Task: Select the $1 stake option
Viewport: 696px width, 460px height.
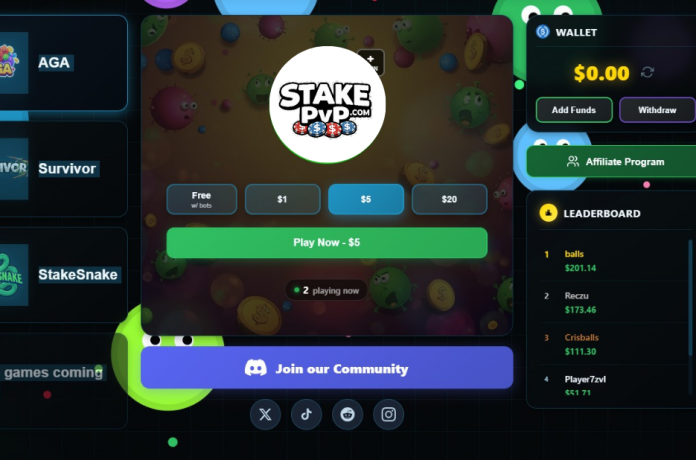Action: tap(282, 199)
